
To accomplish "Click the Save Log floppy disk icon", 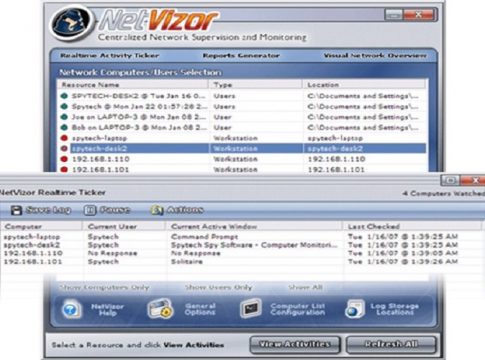I will click(16, 210).
